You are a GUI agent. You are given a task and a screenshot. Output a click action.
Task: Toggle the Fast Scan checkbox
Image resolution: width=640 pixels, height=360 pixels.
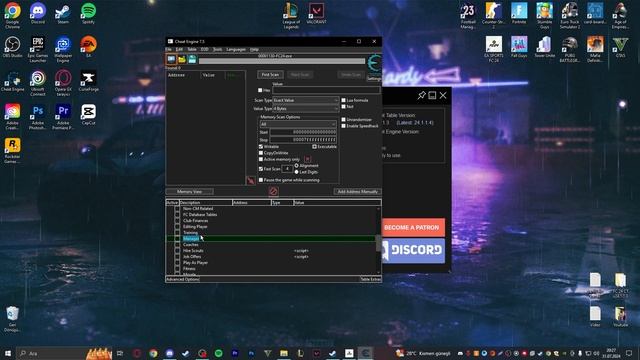coord(261,169)
